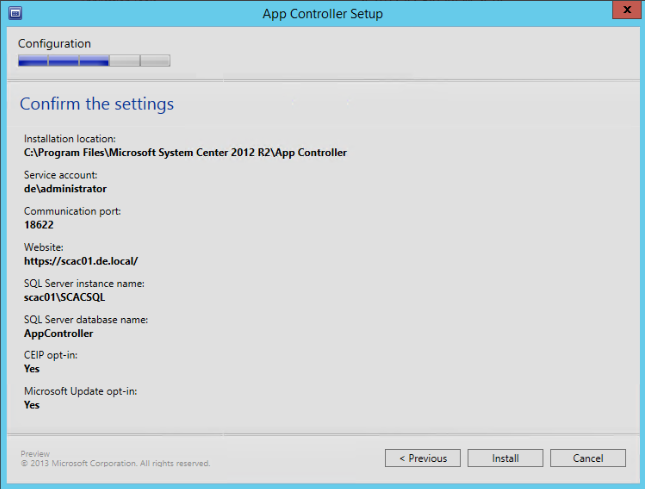
Task: Cancel the App Controller setup
Action: (x=588, y=458)
